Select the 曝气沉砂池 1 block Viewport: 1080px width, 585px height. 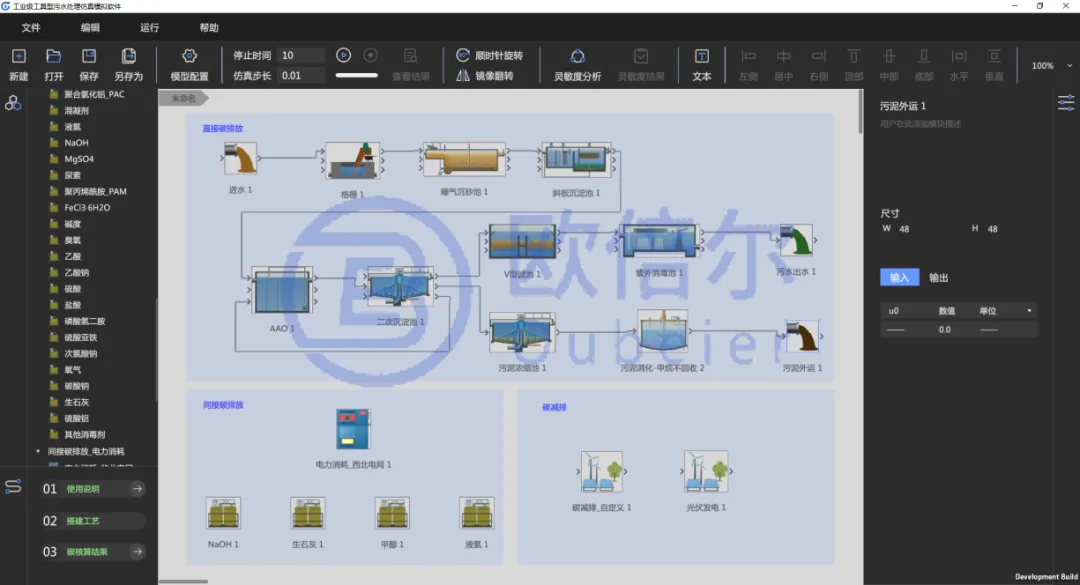[x=464, y=159]
